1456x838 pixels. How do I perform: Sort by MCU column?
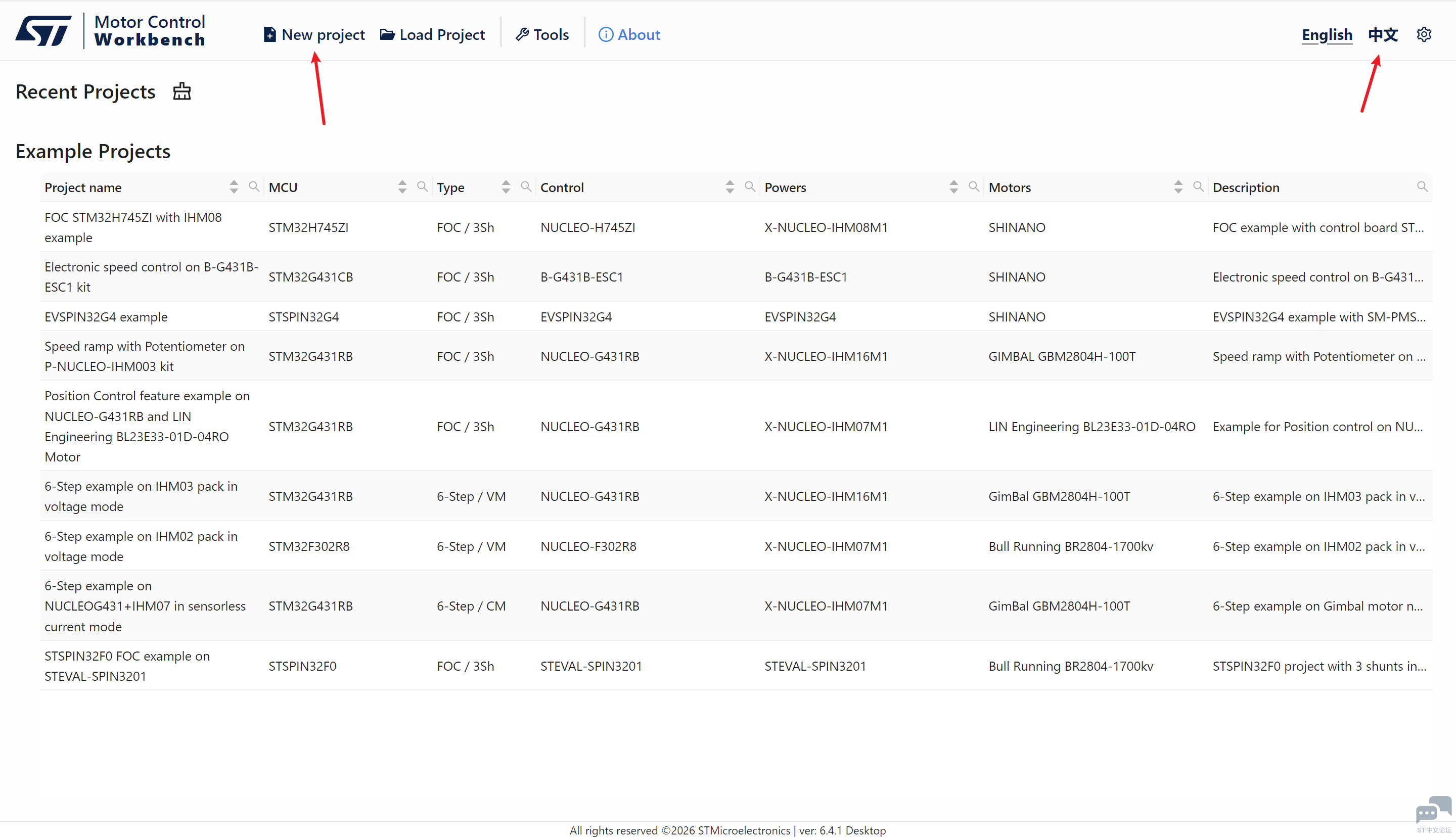pos(402,187)
